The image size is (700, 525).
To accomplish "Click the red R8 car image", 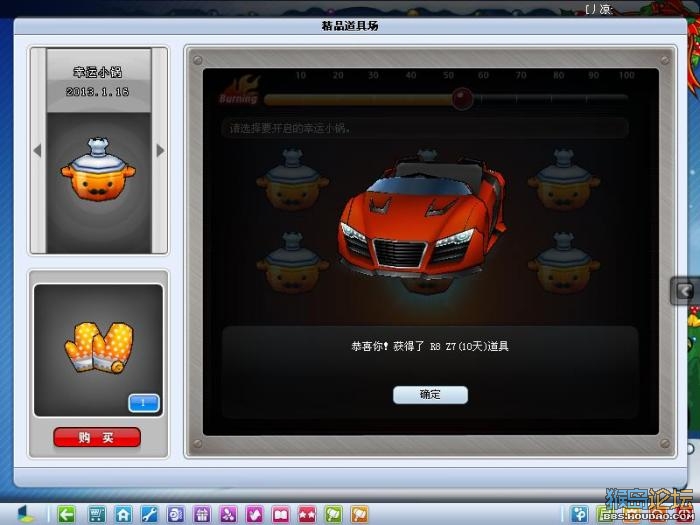I will click(x=422, y=219).
